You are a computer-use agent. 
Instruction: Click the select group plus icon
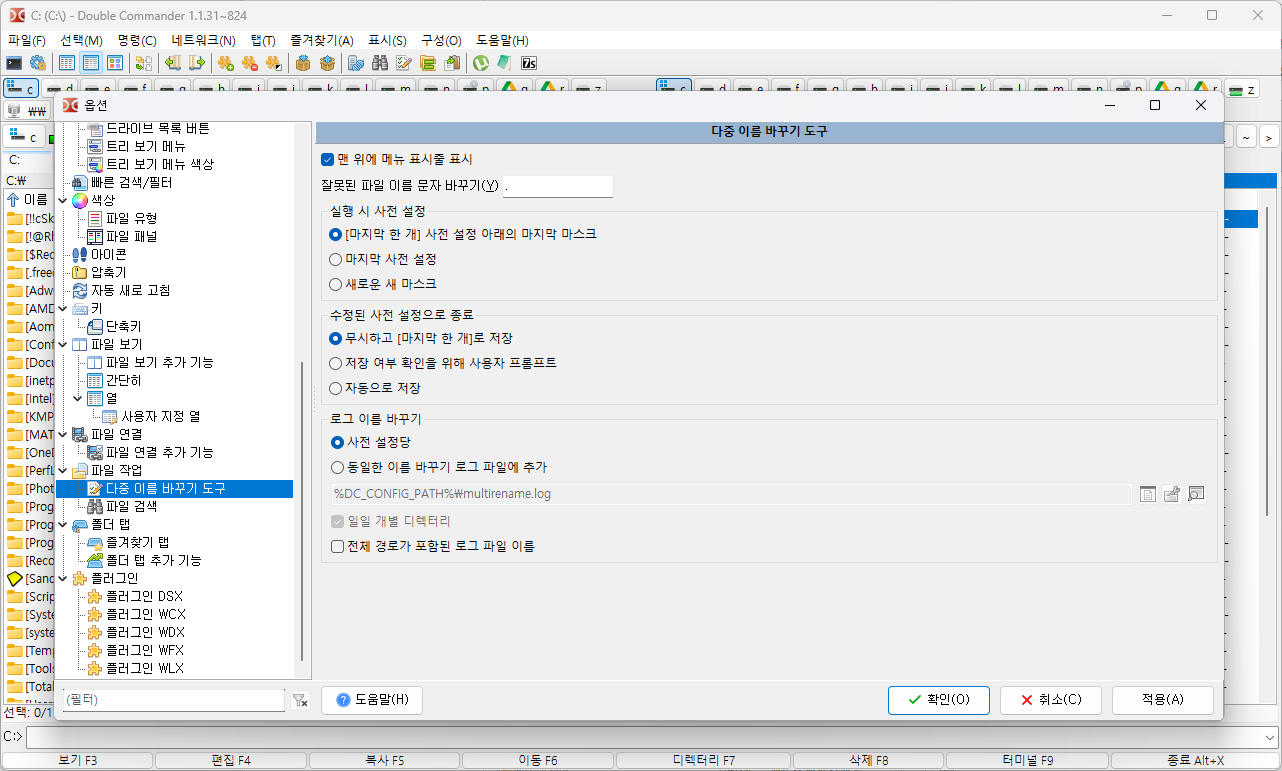pyautogui.click(x=225, y=63)
